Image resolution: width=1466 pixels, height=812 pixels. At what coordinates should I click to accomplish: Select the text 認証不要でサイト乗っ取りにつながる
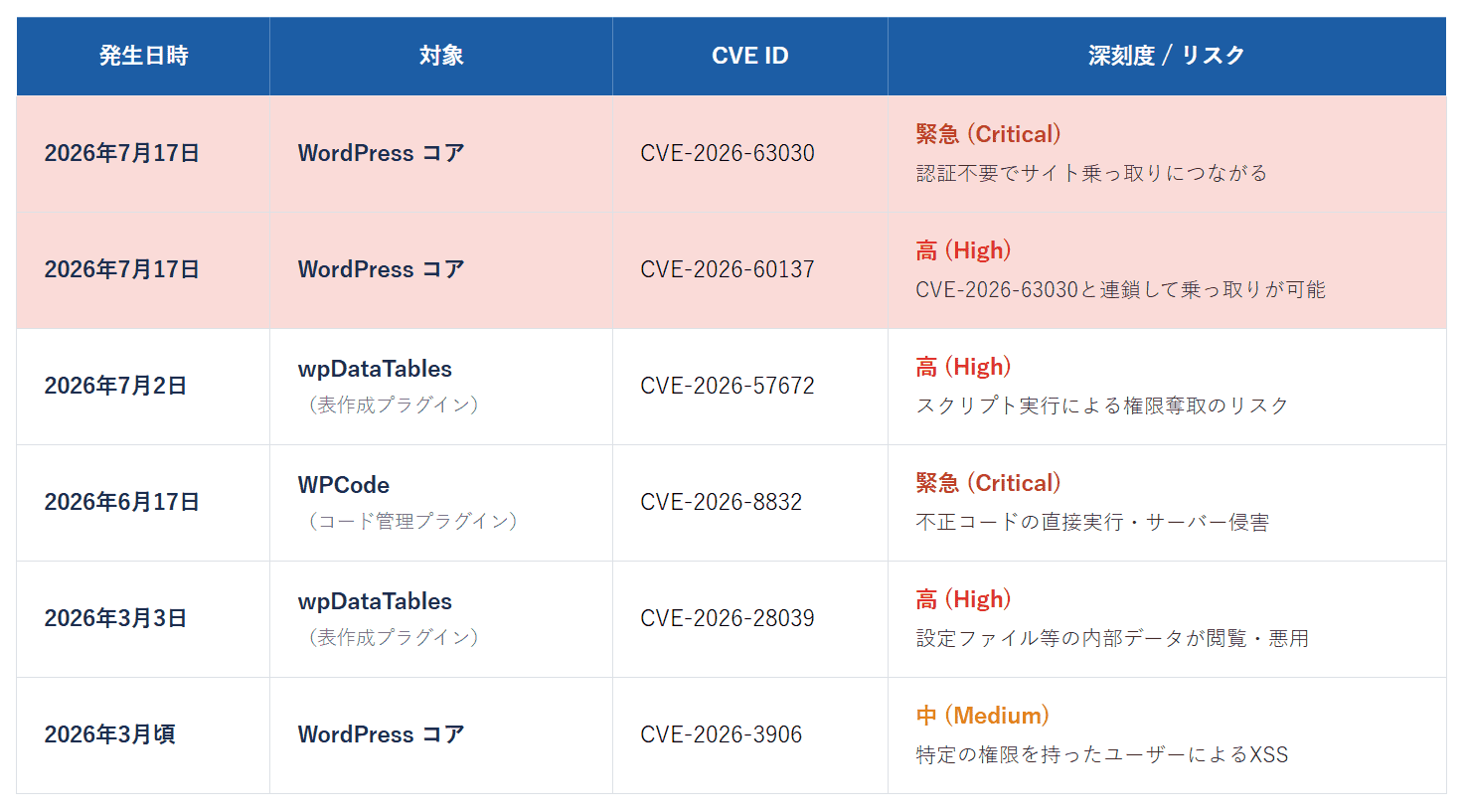coord(1091,173)
